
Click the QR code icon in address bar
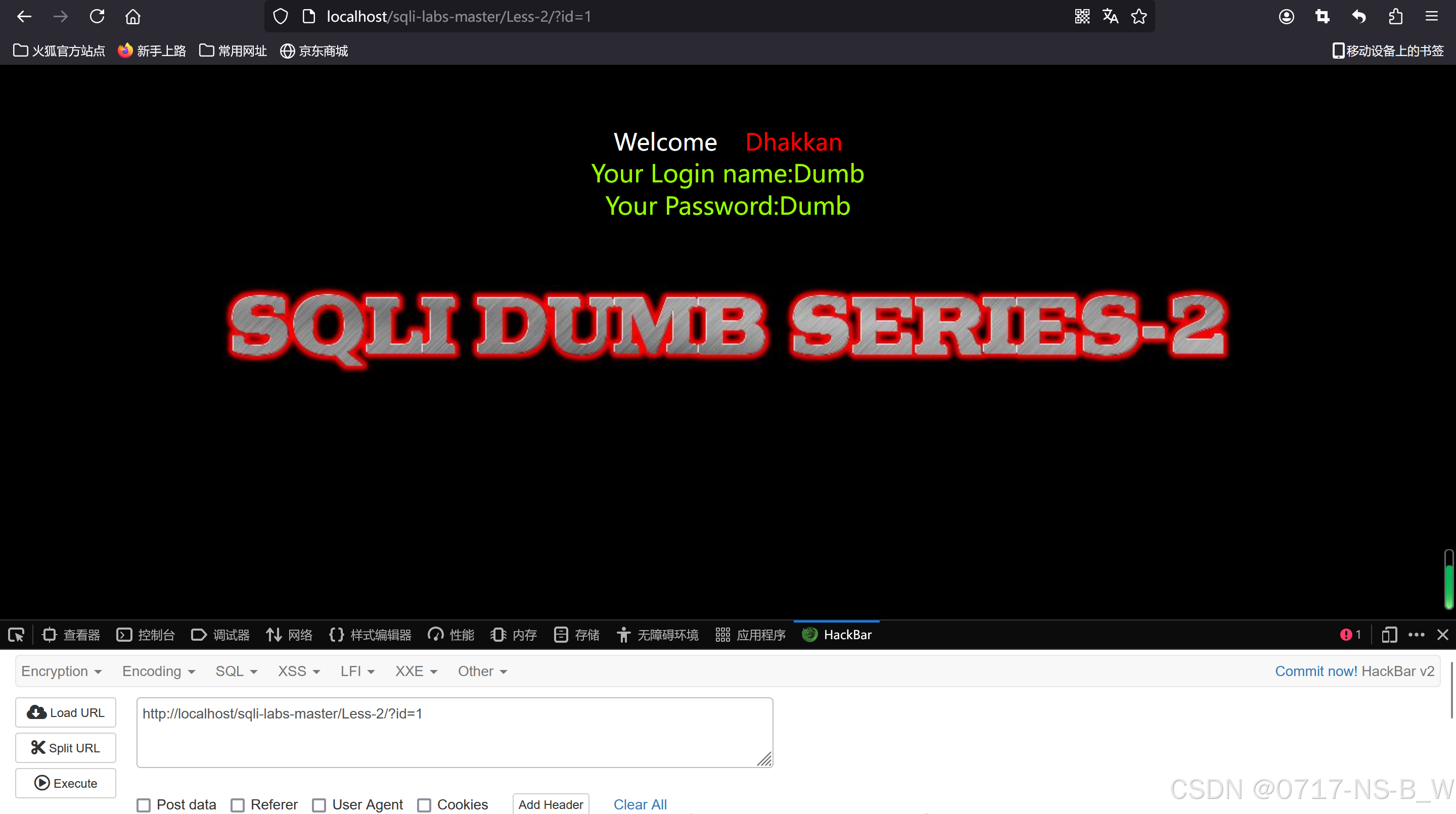tap(1082, 16)
